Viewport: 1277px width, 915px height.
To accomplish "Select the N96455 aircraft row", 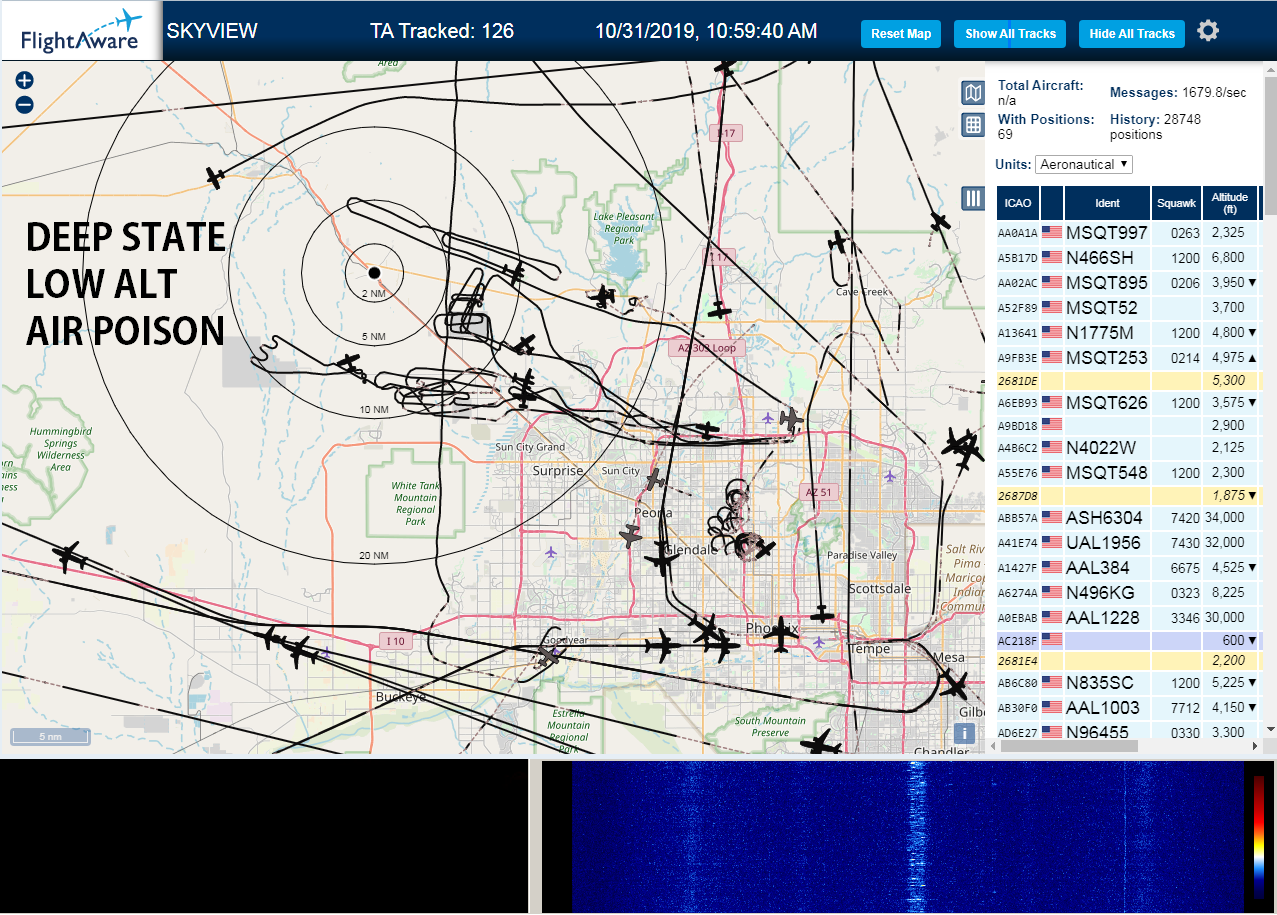I will coord(1128,730).
